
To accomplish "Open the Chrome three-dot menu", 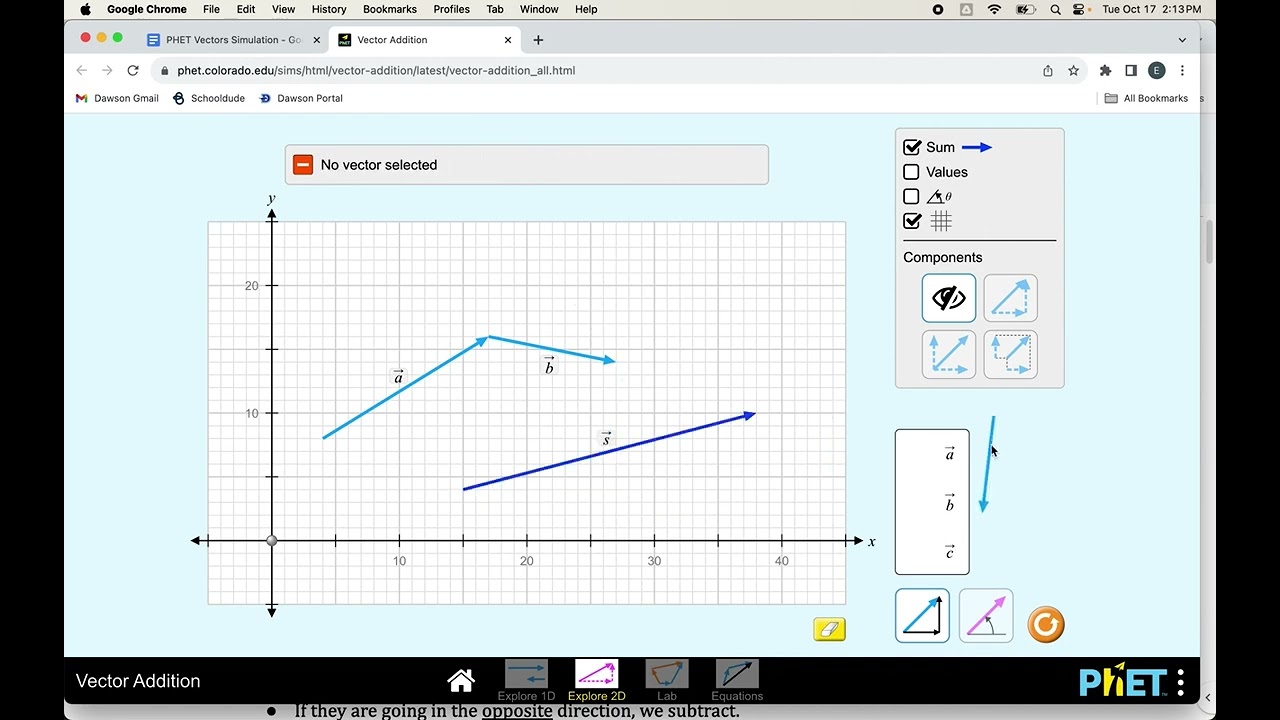I will click(1182, 71).
